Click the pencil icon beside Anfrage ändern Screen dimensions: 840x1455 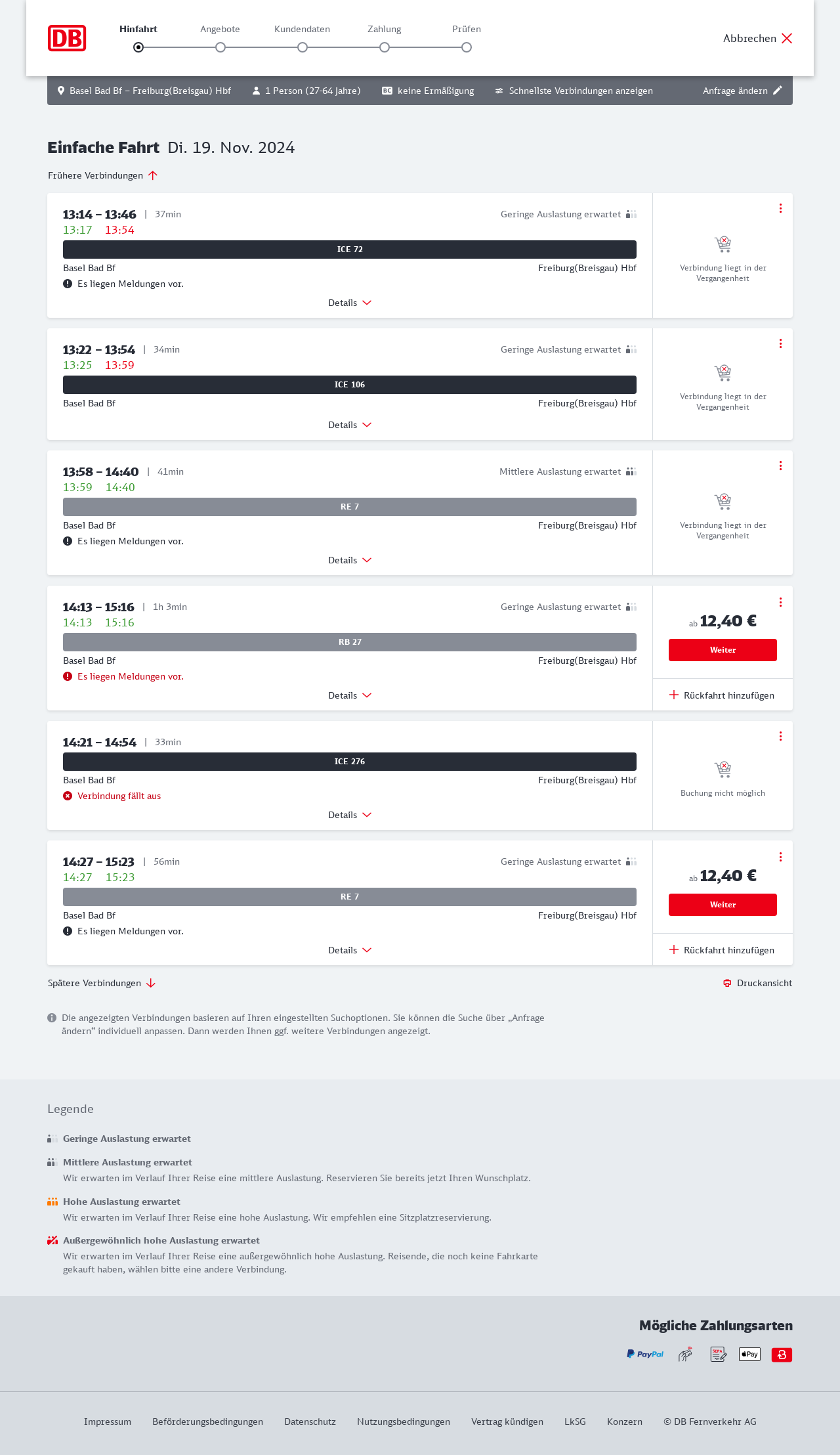(778, 91)
